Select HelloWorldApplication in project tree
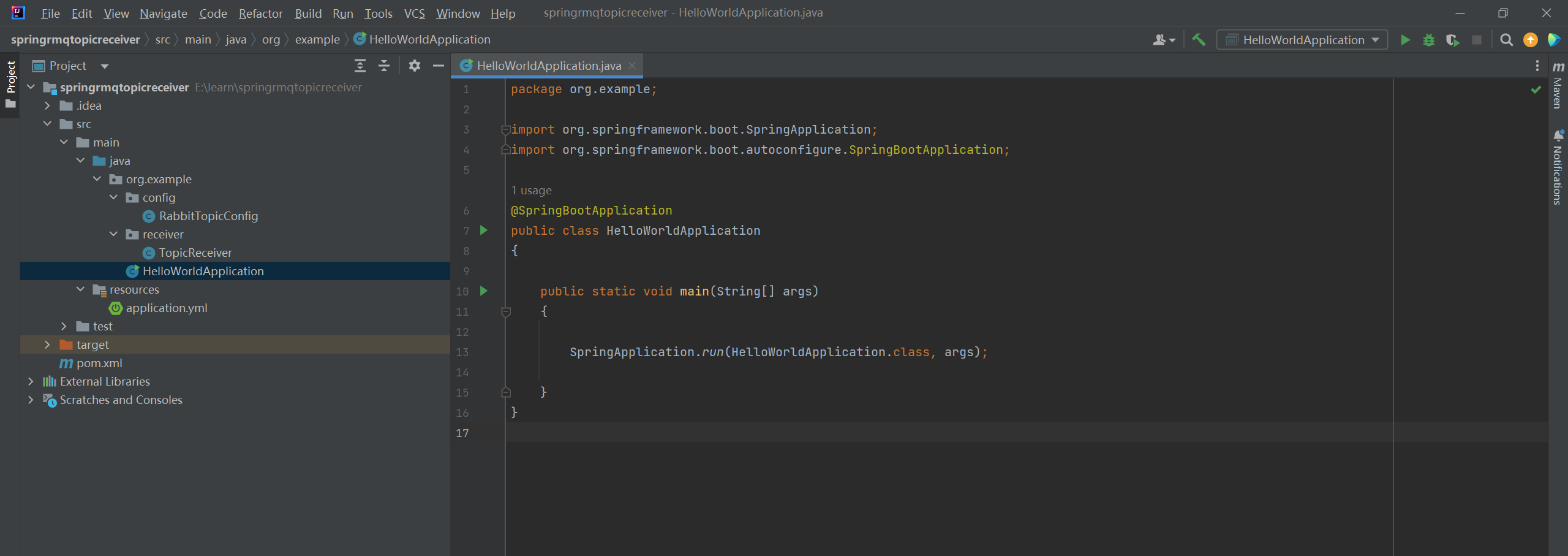The height and width of the screenshot is (556, 1568). [x=235, y=271]
